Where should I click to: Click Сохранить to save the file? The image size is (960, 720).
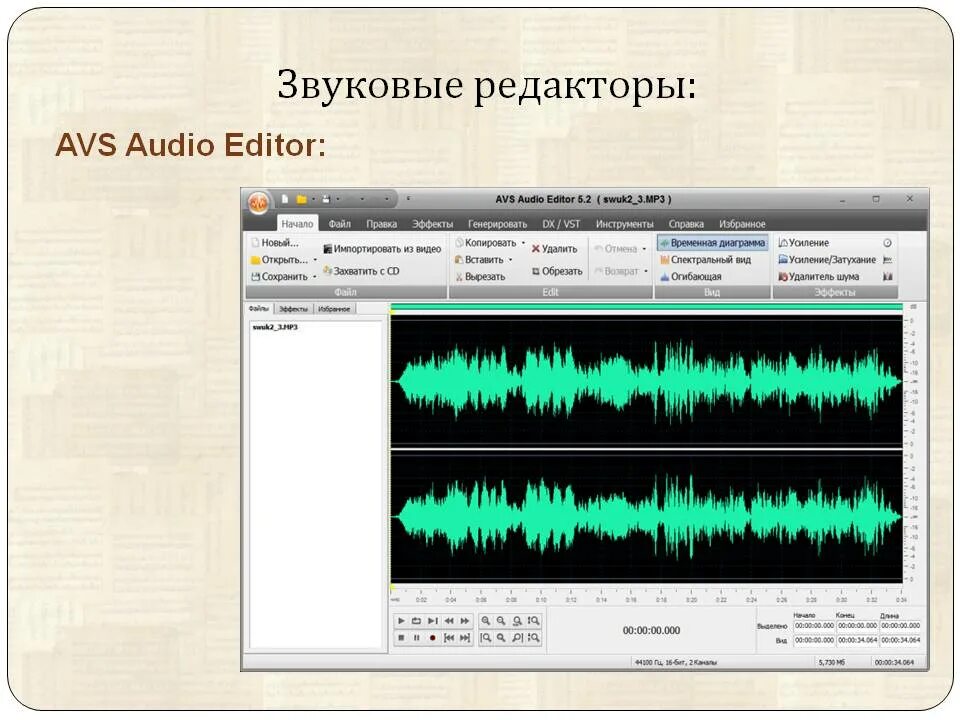click(x=279, y=277)
